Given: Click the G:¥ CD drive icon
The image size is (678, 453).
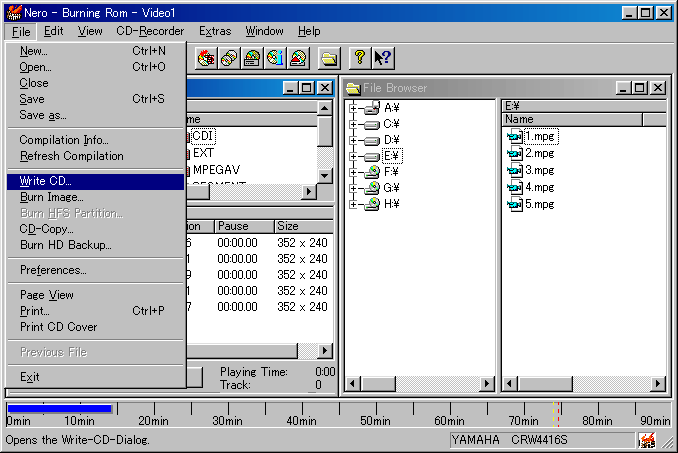Looking at the screenshot, I should pyautogui.click(x=372, y=188).
